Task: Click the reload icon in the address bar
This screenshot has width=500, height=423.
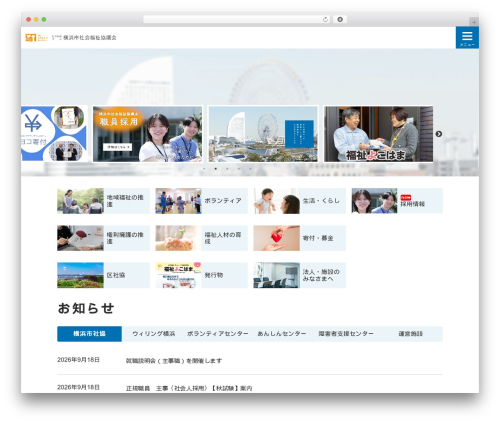Action: coord(325,19)
